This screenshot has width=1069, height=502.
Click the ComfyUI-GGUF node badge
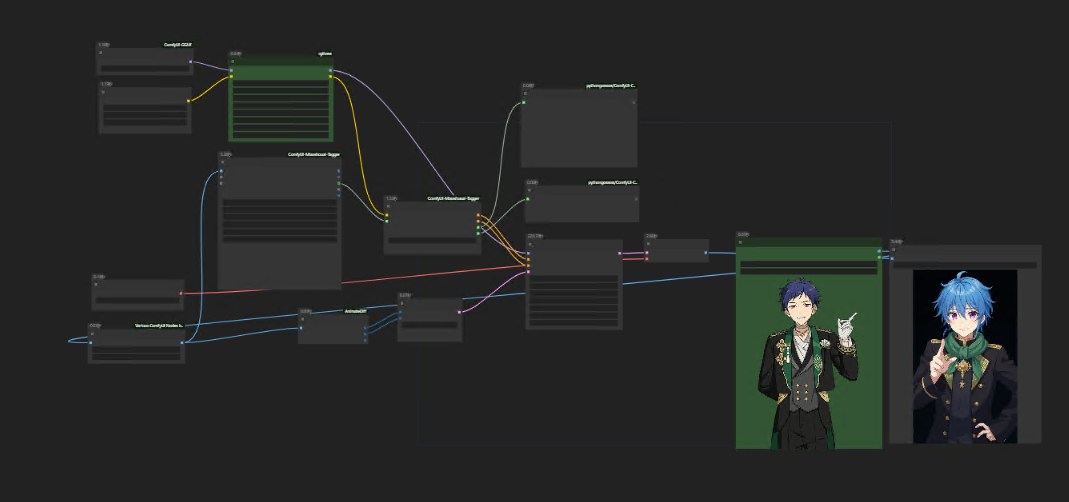178,45
